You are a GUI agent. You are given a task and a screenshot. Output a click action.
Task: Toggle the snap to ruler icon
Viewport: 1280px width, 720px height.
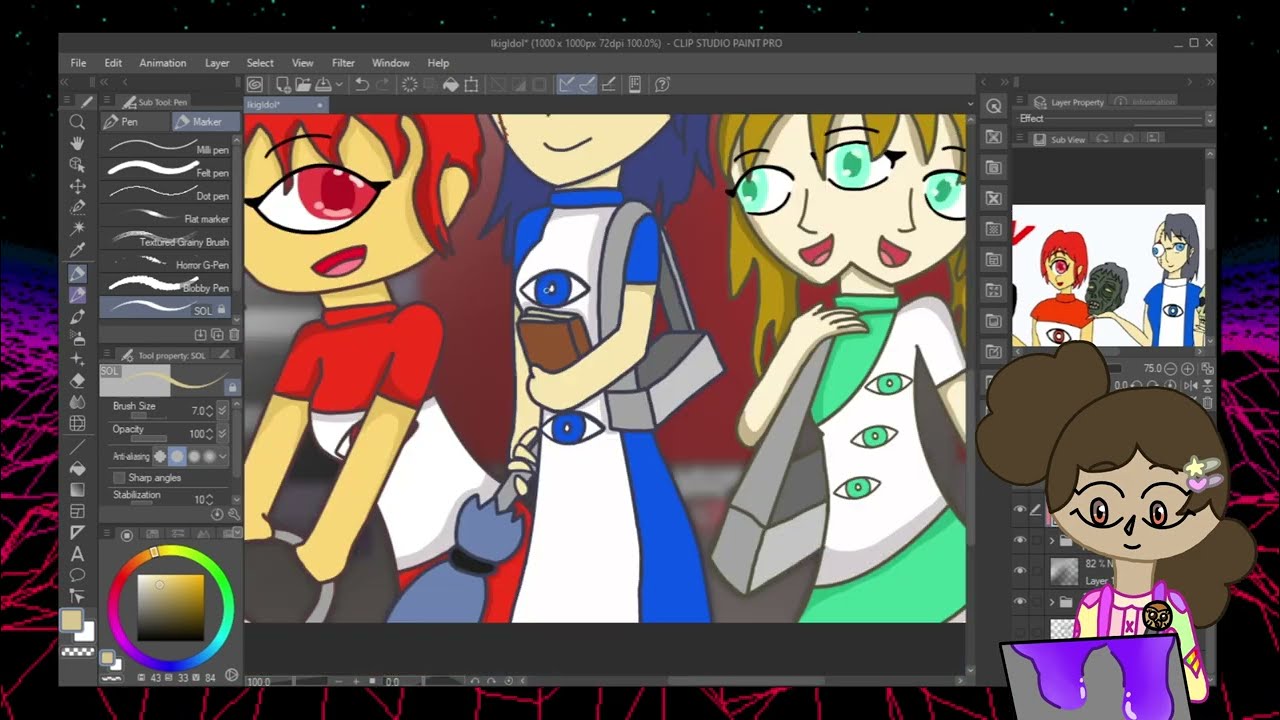567,85
